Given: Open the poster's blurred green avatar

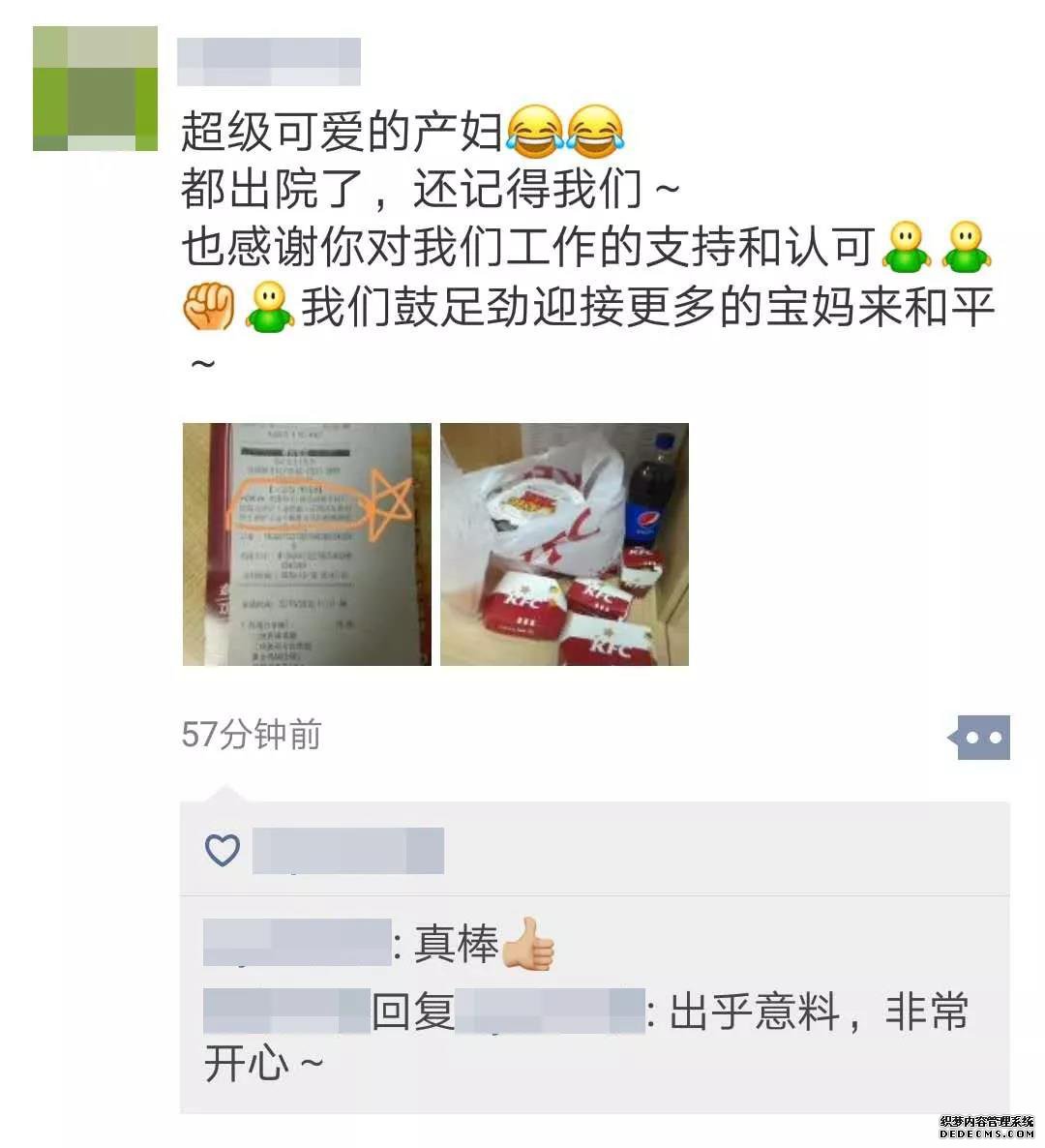Looking at the screenshot, I should 95,89.
